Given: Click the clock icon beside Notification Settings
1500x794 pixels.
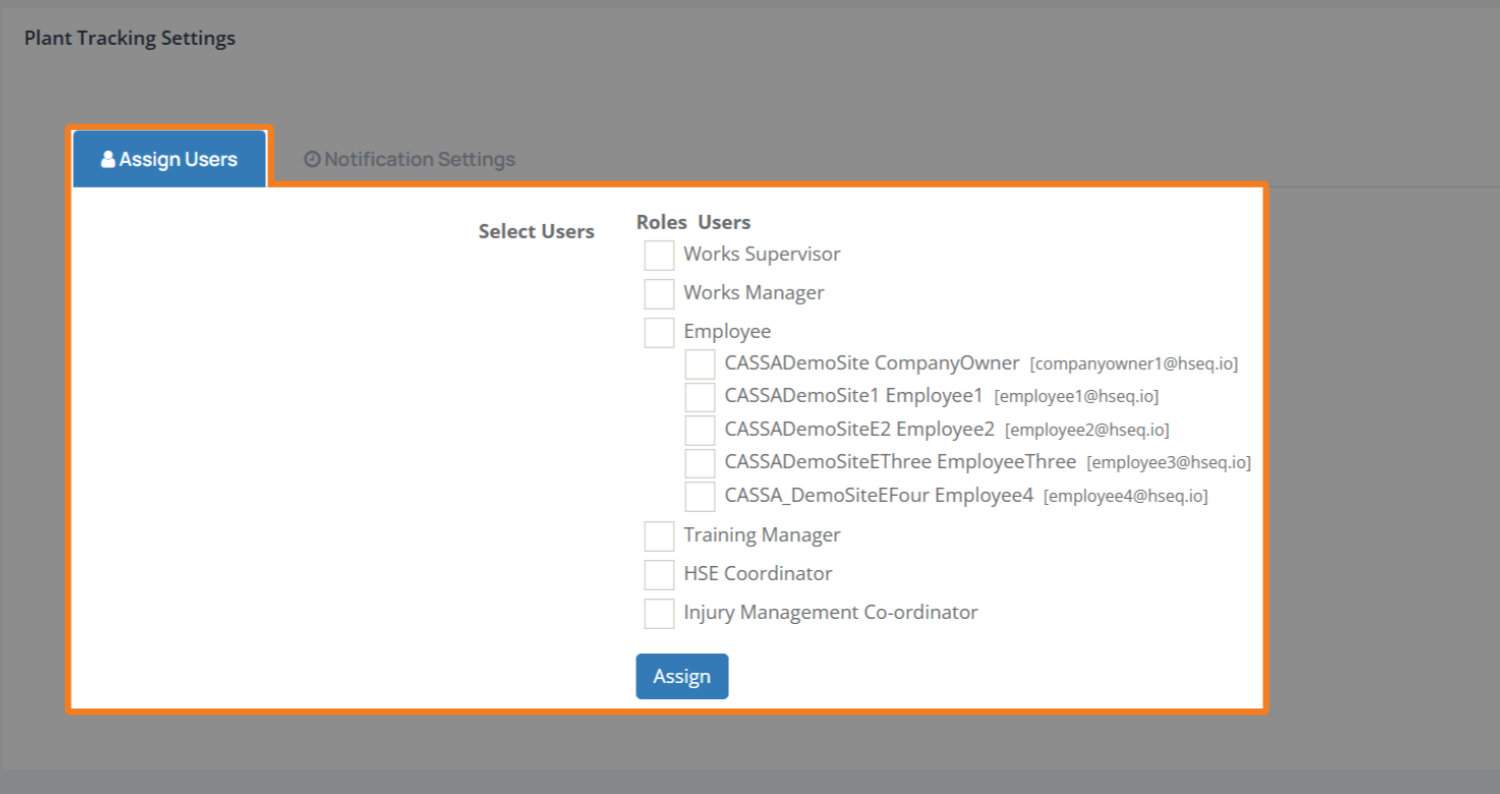Looking at the screenshot, I should coord(312,159).
